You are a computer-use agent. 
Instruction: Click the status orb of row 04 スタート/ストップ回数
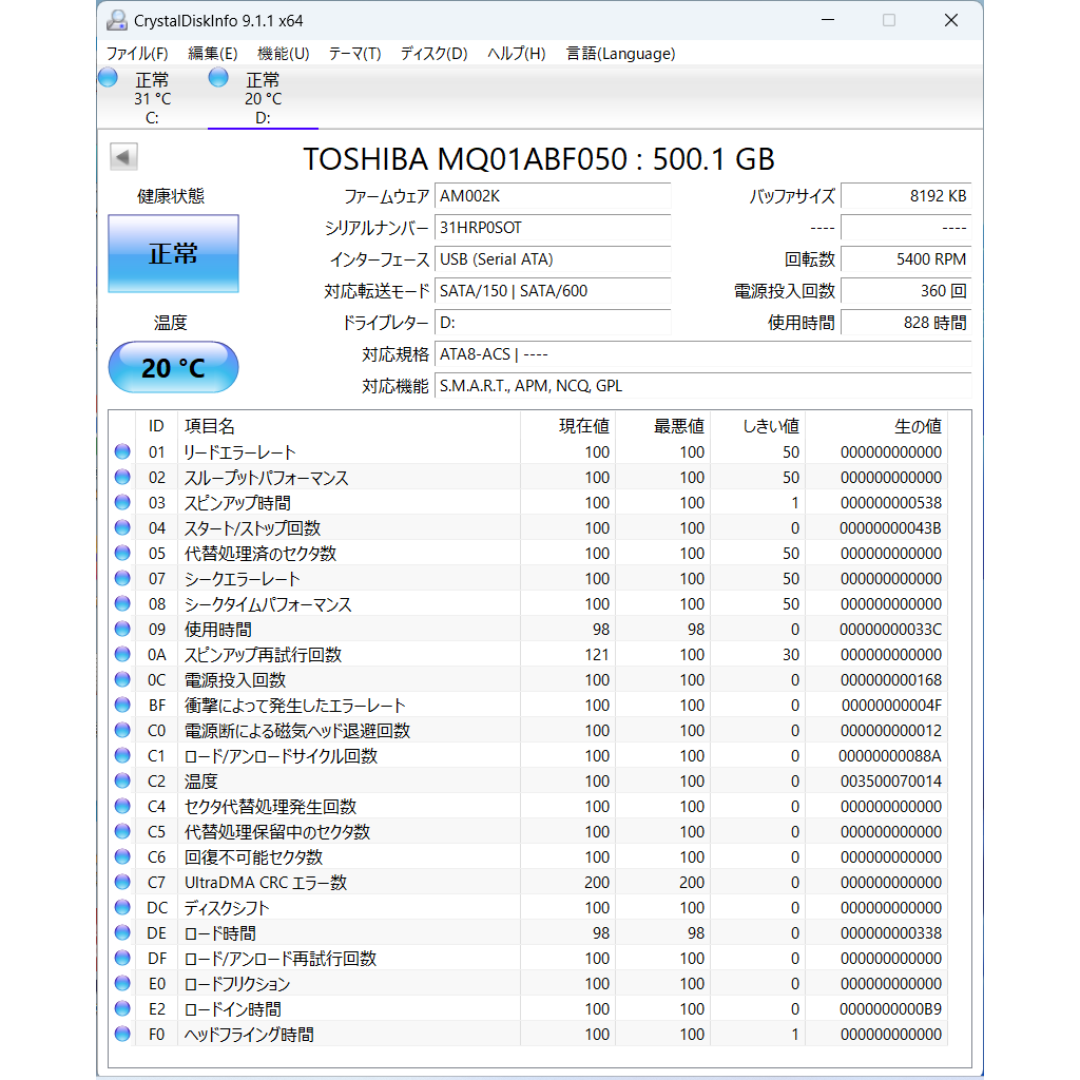point(123,528)
